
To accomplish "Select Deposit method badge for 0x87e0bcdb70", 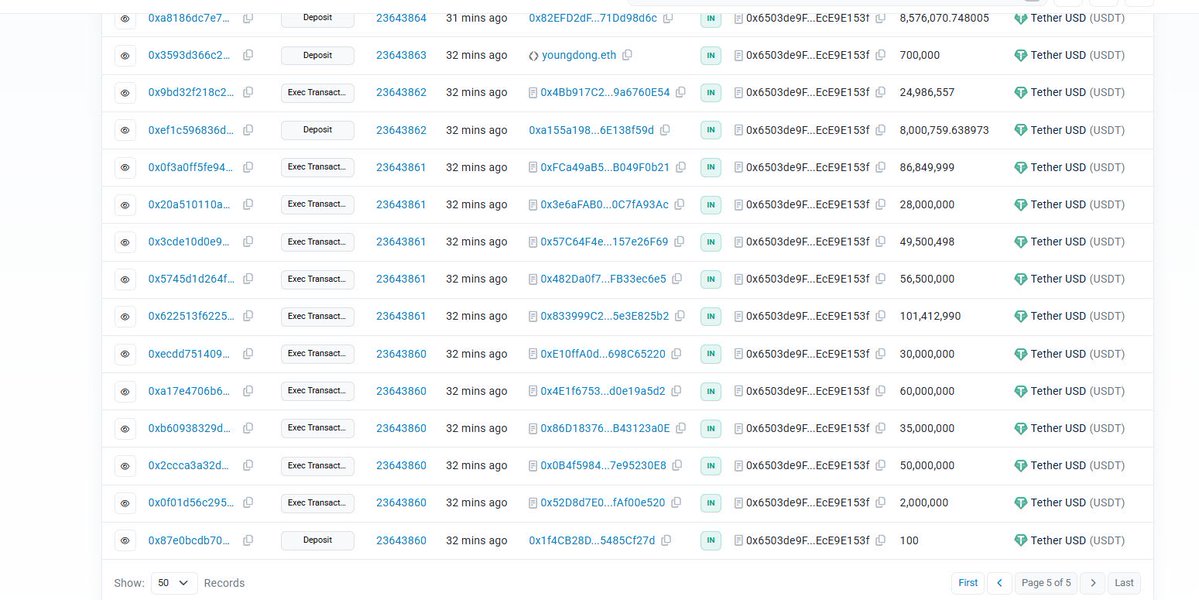I will pyautogui.click(x=317, y=540).
